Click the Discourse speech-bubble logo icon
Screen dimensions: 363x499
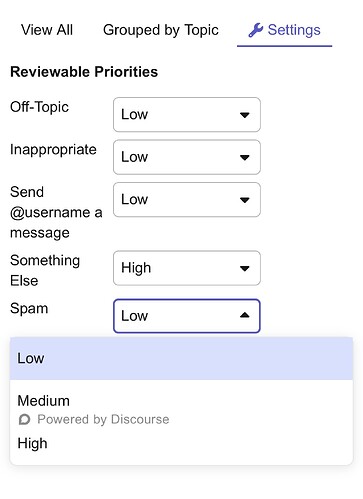pos(24,419)
